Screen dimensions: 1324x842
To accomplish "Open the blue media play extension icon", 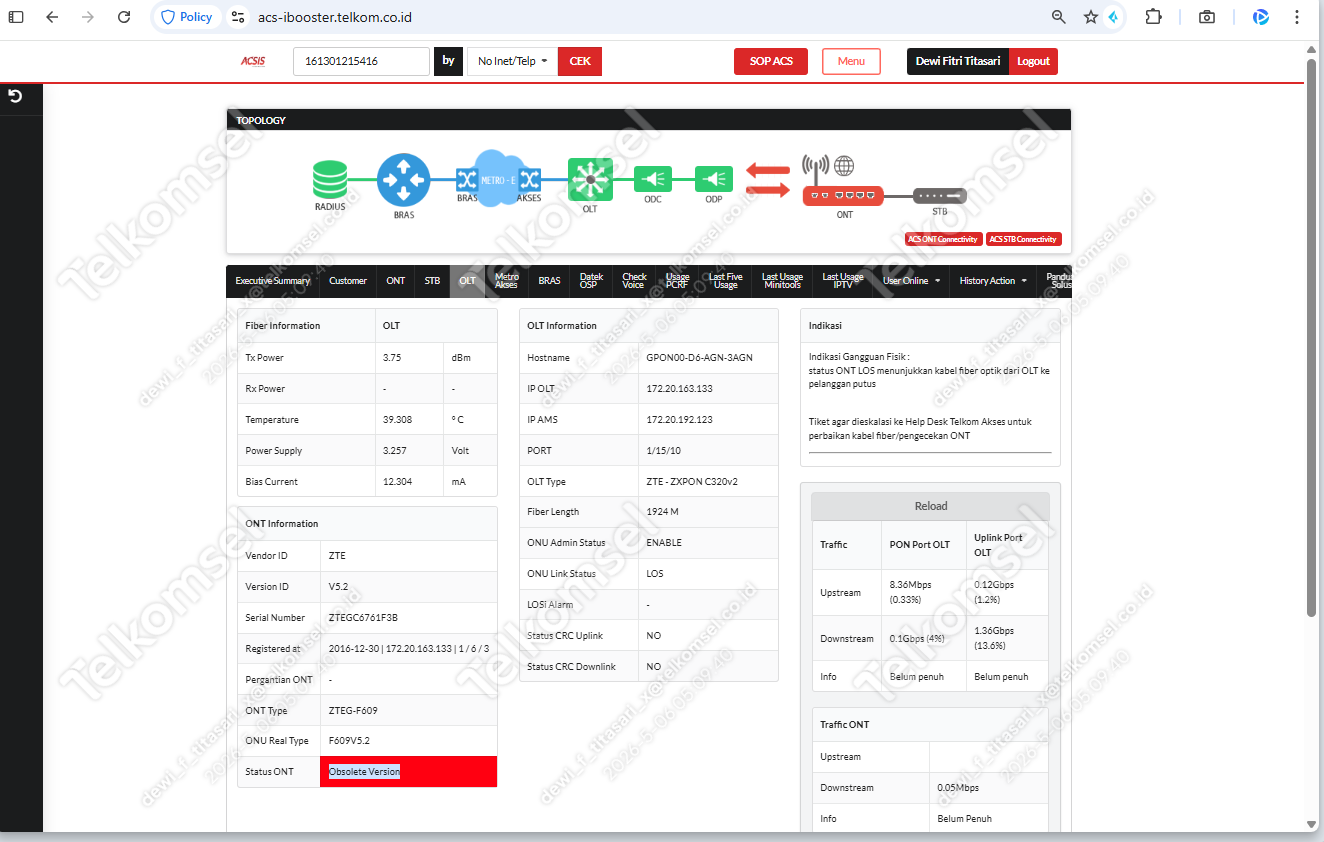I will click(x=1261, y=17).
